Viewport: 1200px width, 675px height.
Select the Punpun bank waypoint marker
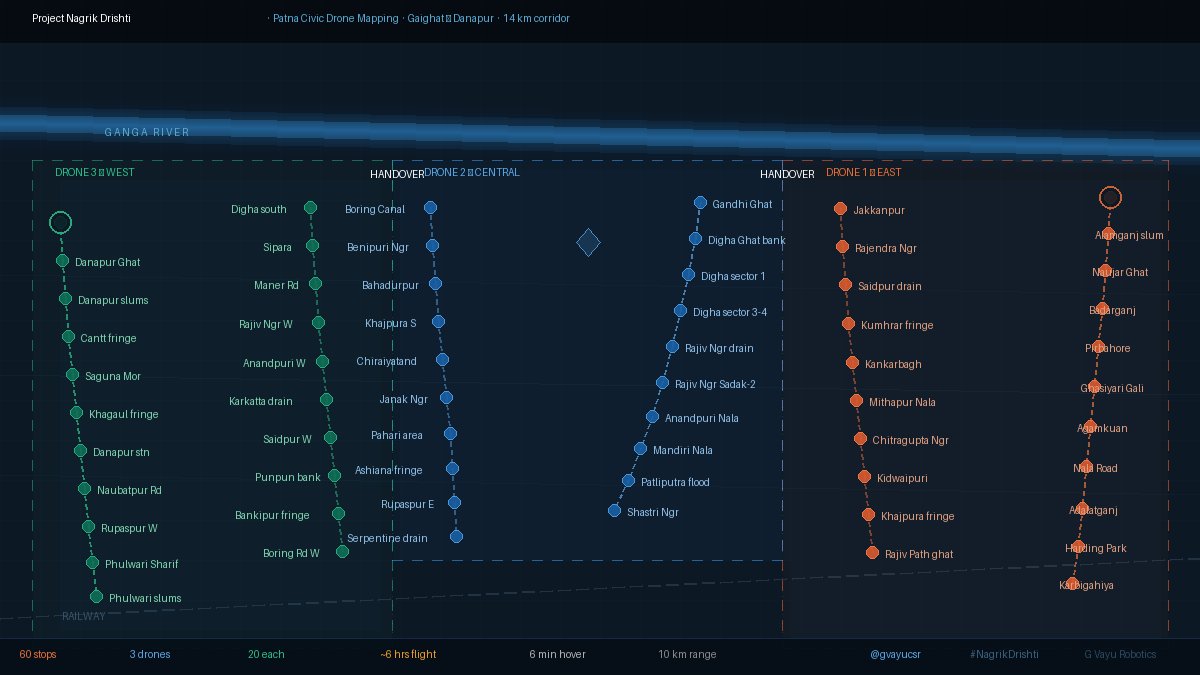[334, 476]
